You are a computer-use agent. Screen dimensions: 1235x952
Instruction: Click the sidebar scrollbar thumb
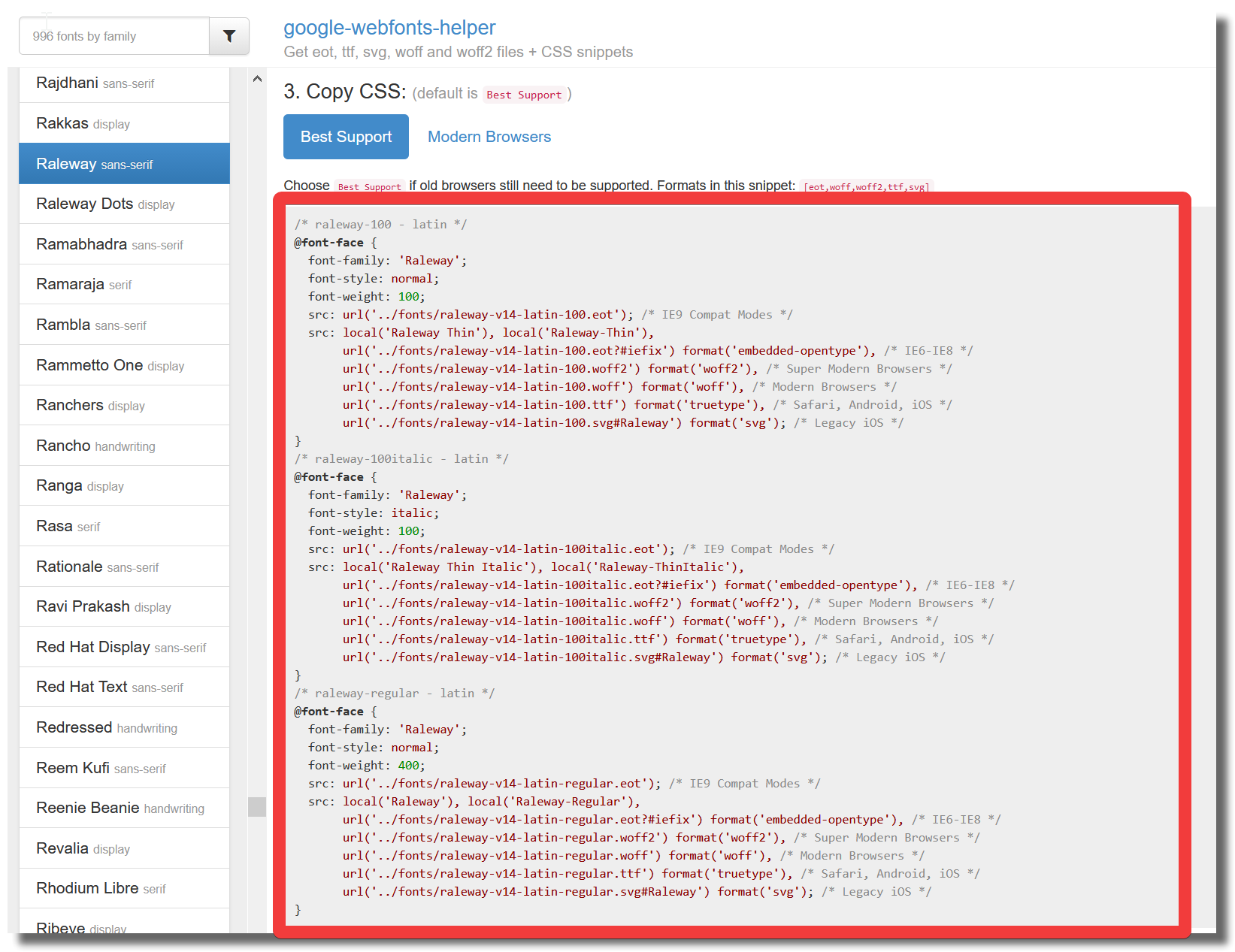(x=257, y=806)
